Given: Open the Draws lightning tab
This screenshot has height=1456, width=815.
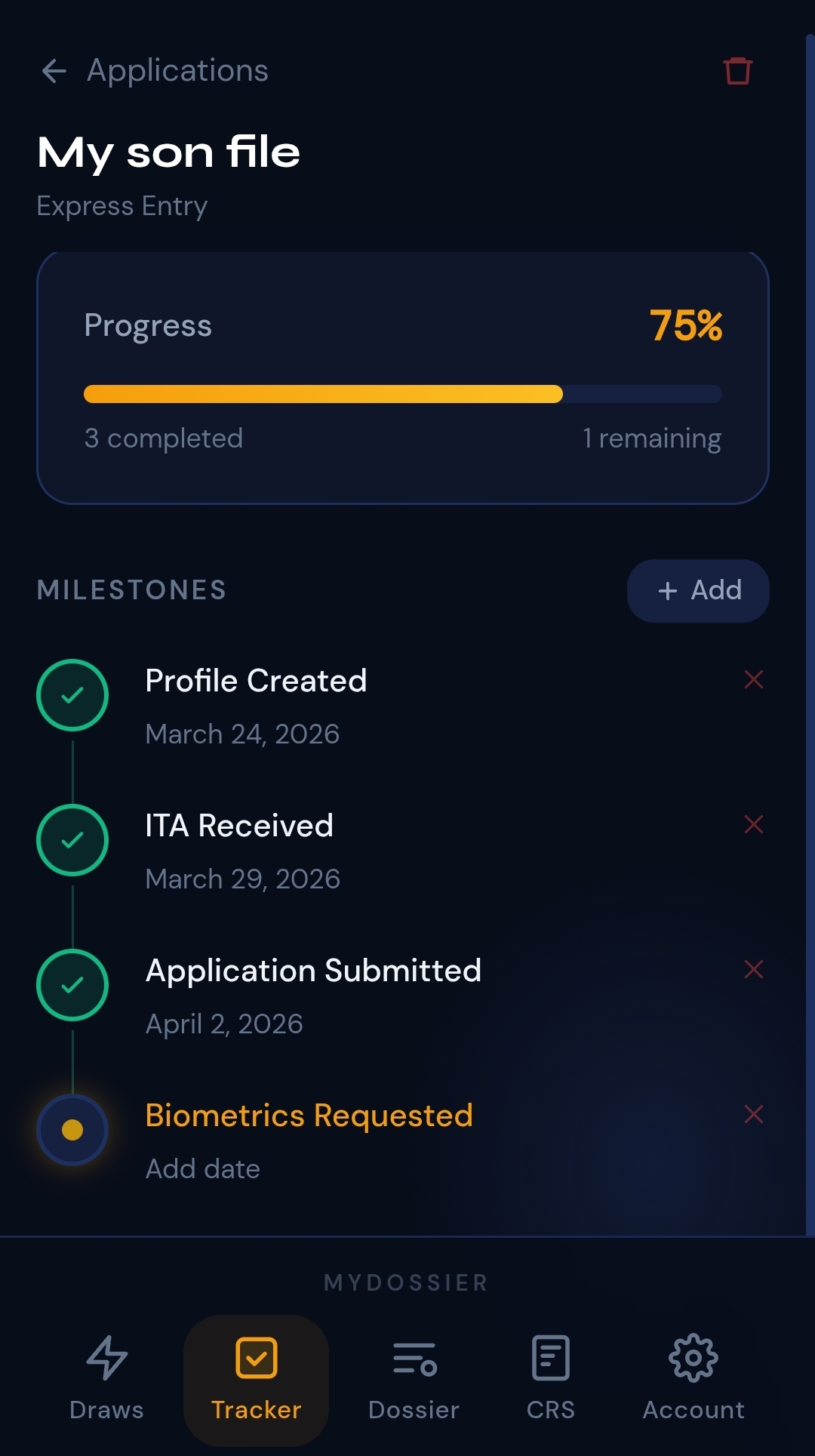Looking at the screenshot, I should coord(106,1378).
